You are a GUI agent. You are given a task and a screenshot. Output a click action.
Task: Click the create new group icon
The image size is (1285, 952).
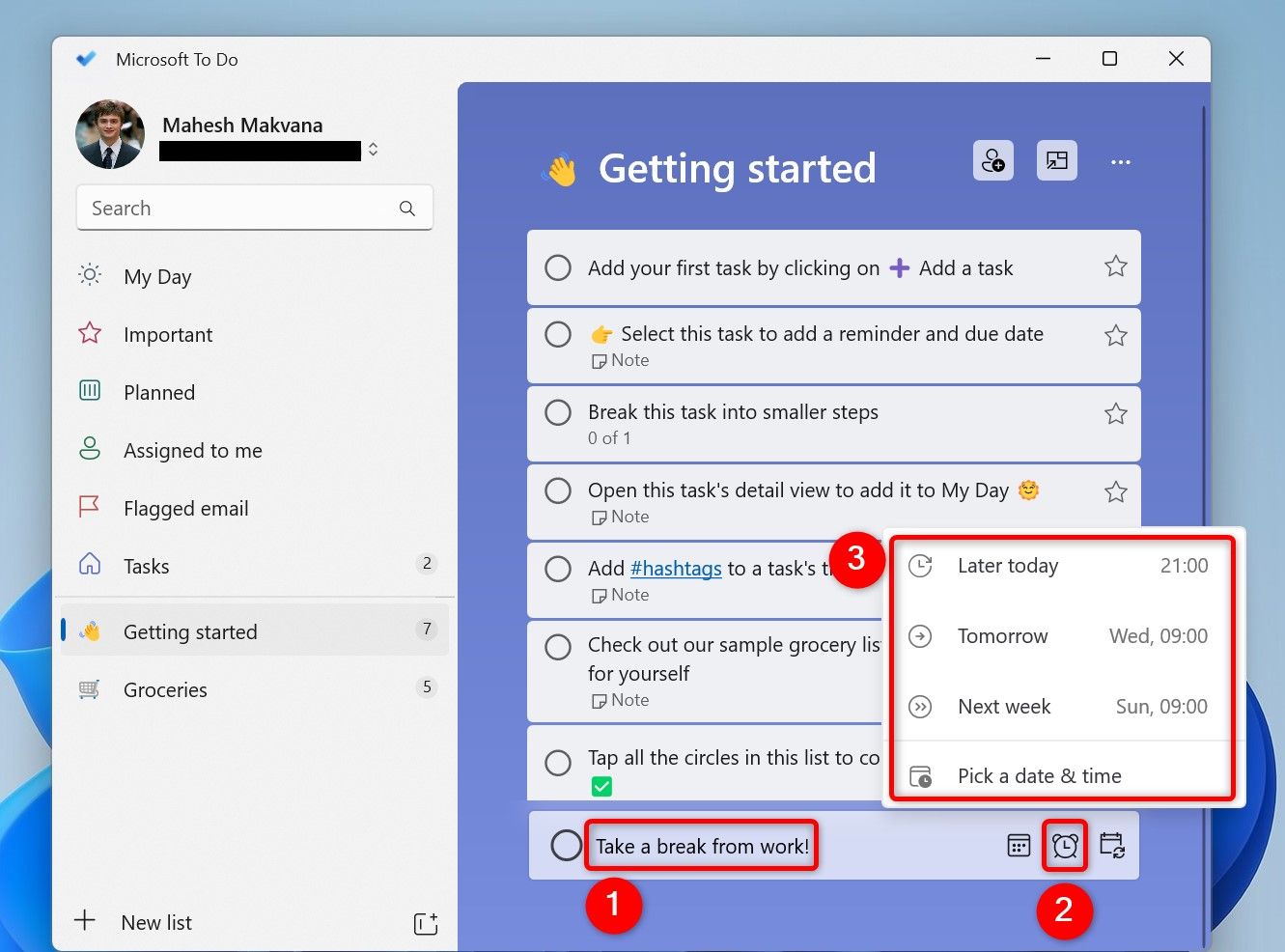click(426, 923)
